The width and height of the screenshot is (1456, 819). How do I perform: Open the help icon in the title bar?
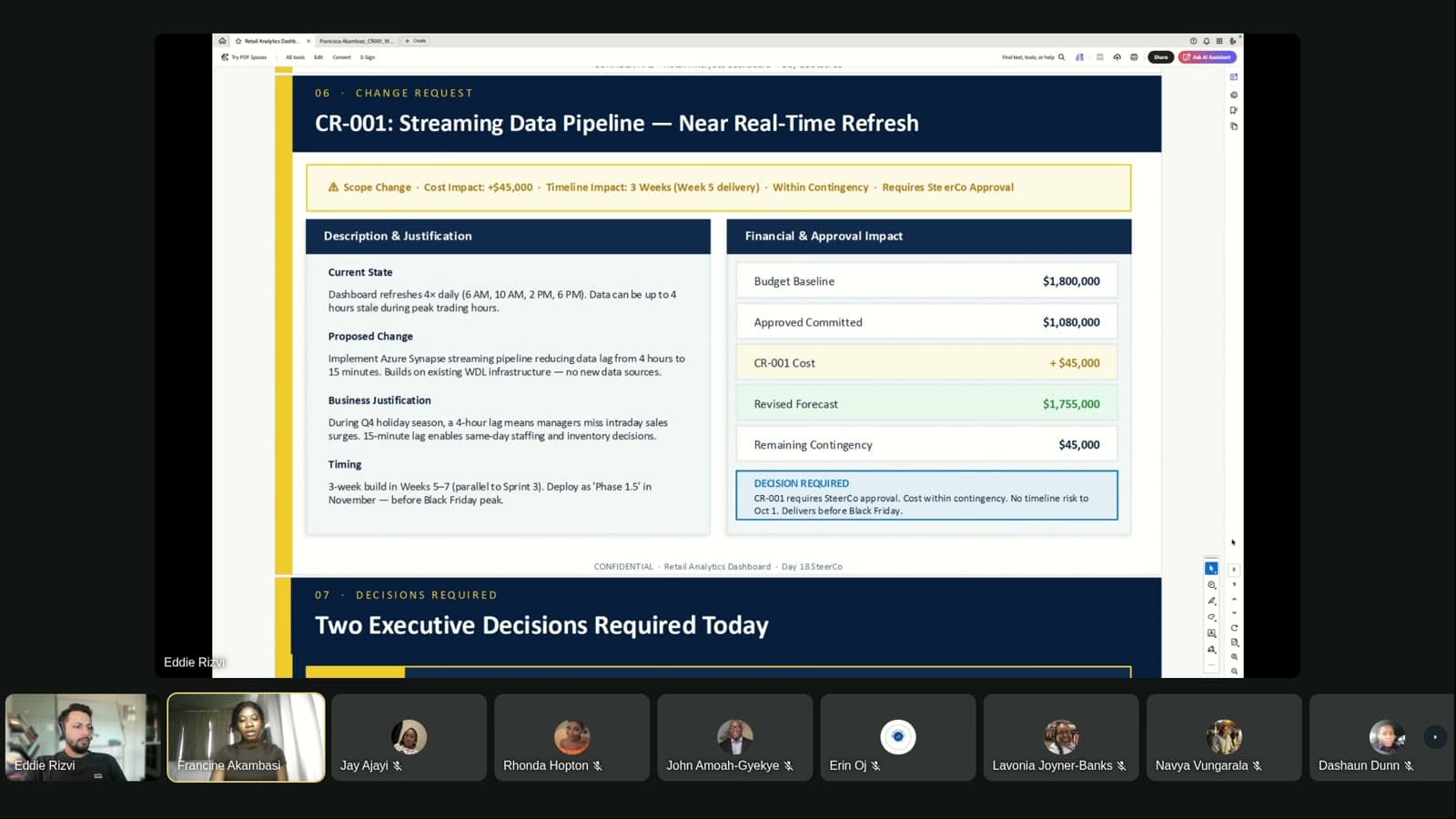[x=1193, y=41]
